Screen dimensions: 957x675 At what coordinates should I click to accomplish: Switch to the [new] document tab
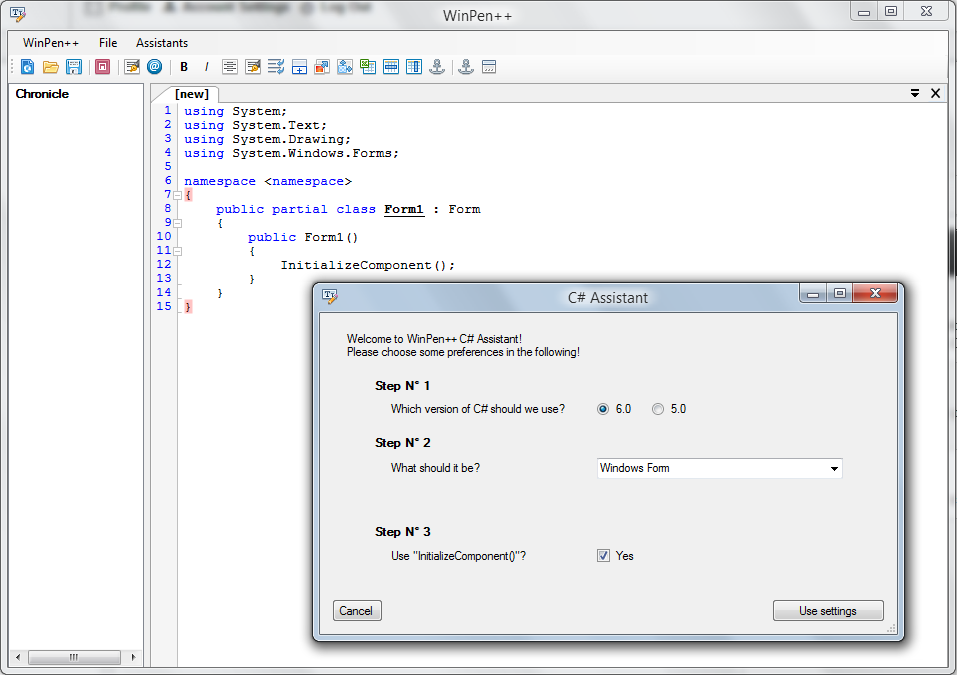192,94
